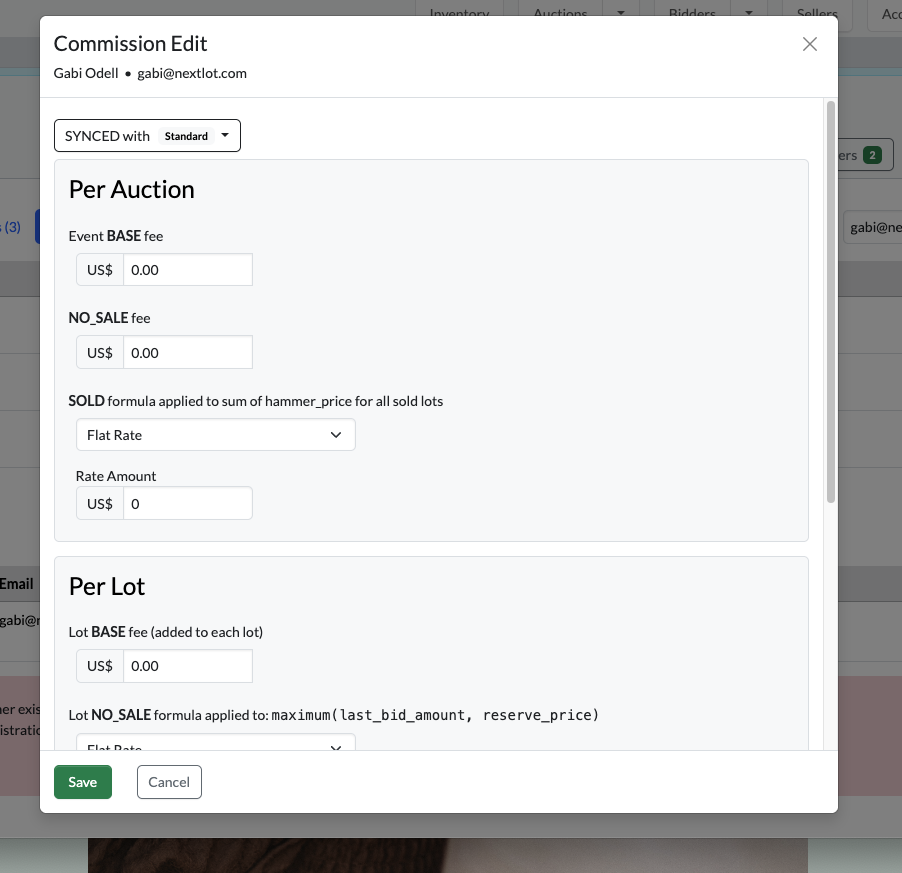This screenshot has width=902, height=873.
Task: Close the Commission Edit dialog
Action: click(x=809, y=44)
